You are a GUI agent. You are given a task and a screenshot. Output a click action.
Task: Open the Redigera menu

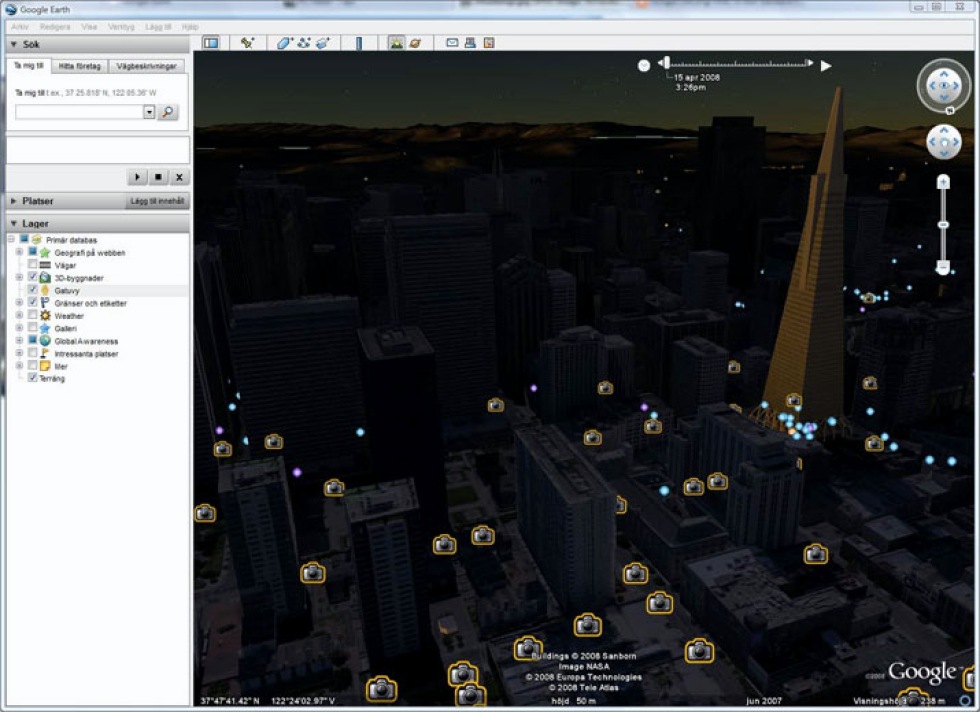tap(55, 27)
